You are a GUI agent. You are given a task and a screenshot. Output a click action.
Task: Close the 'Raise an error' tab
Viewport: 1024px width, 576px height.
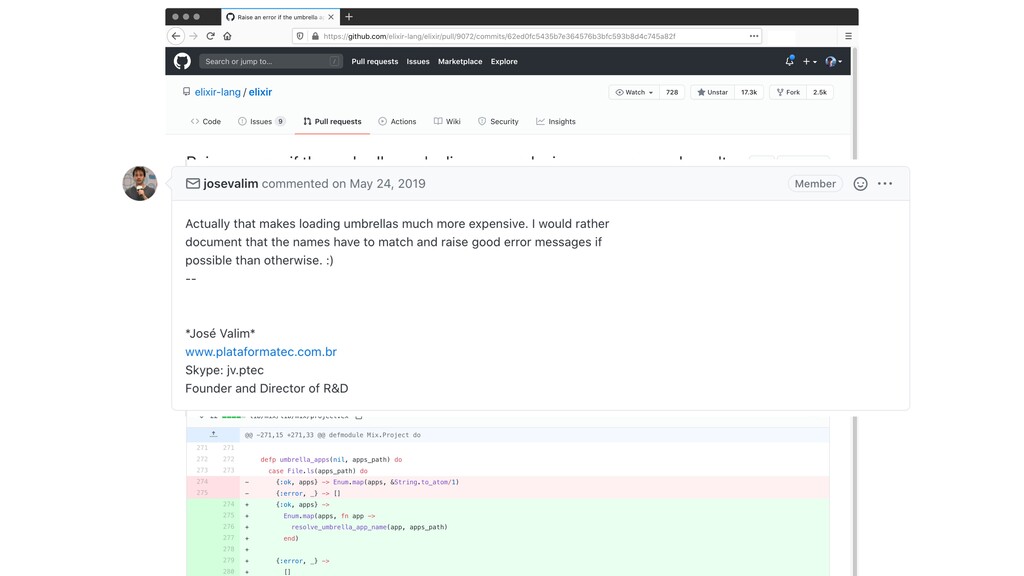331,17
